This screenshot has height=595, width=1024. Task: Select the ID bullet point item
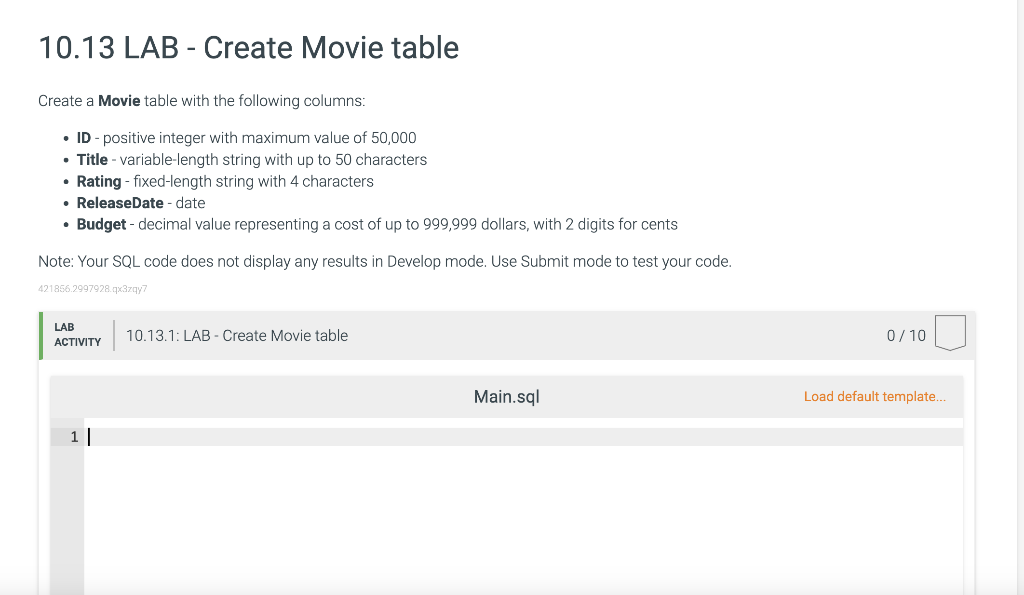click(x=246, y=137)
